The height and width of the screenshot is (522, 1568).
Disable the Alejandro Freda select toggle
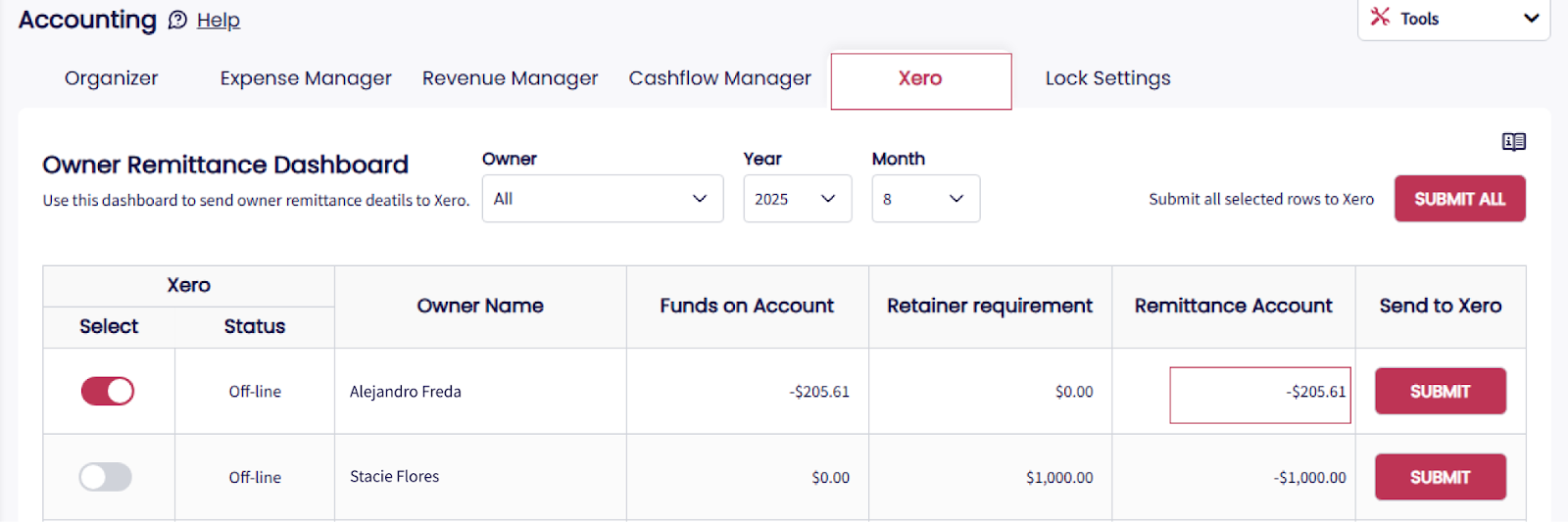point(107,391)
